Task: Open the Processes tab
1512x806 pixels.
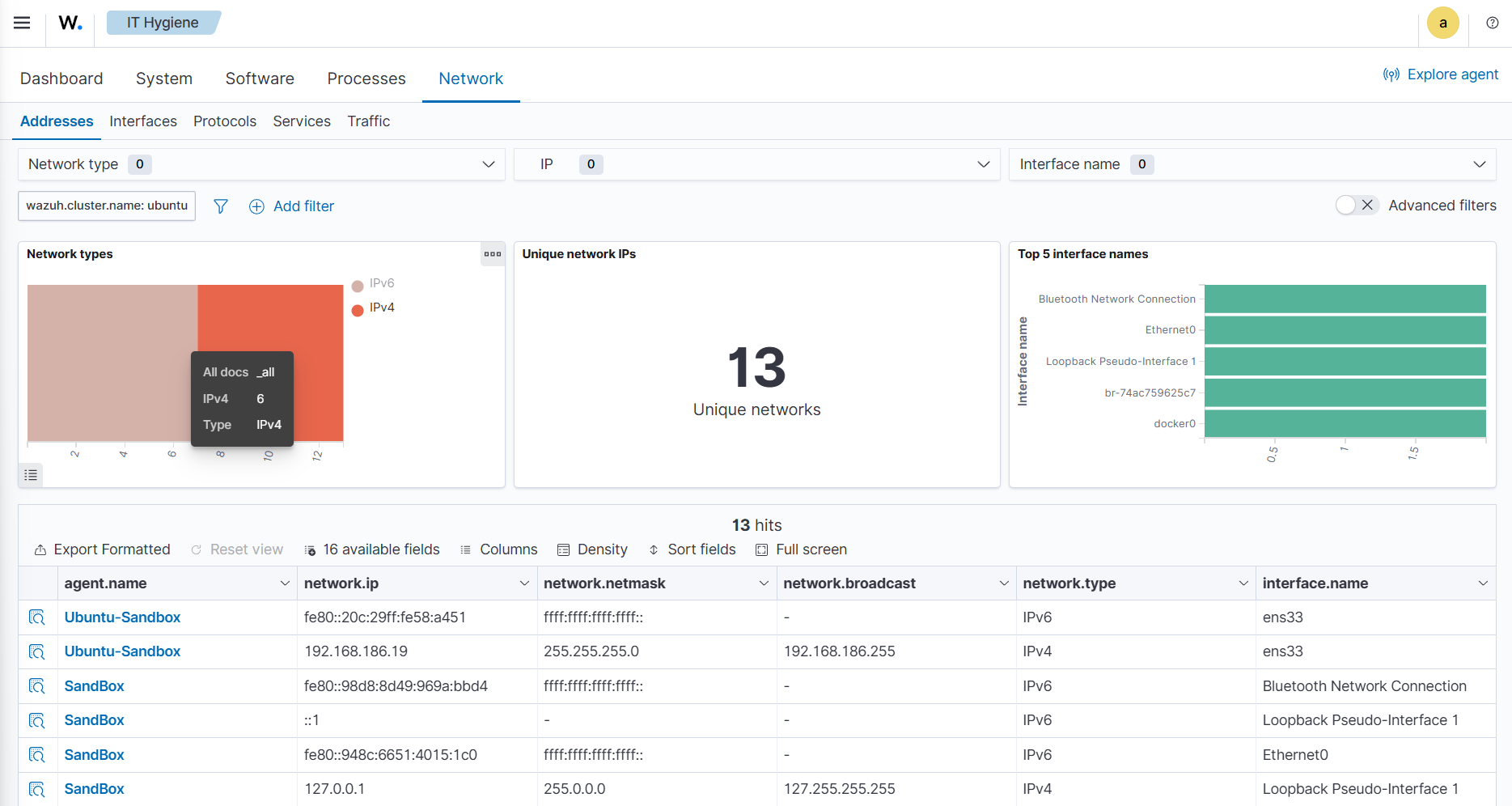Action: pyautogui.click(x=366, y=78)
